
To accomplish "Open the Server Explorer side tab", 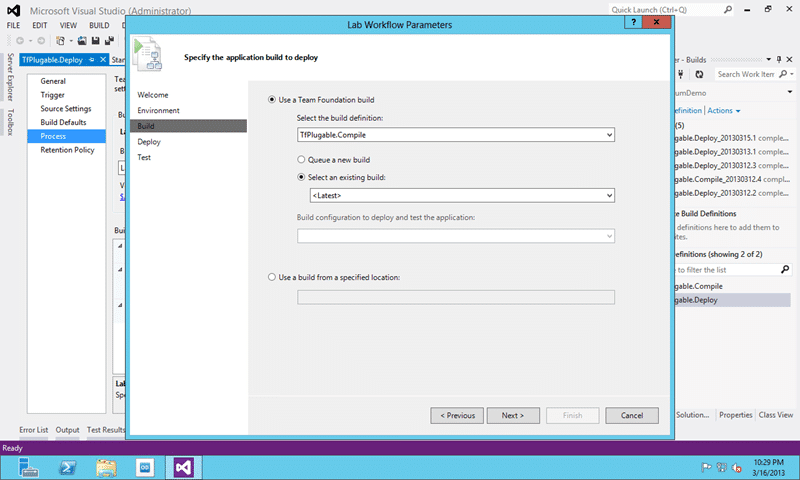I will [10, 77].
